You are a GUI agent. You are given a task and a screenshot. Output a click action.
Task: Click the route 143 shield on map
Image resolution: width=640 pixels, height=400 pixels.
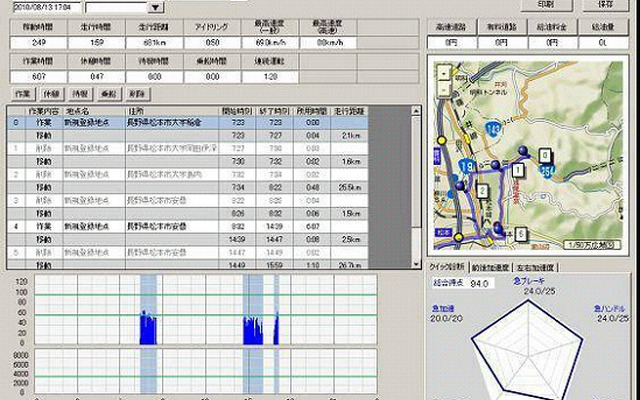click(493, 129)
